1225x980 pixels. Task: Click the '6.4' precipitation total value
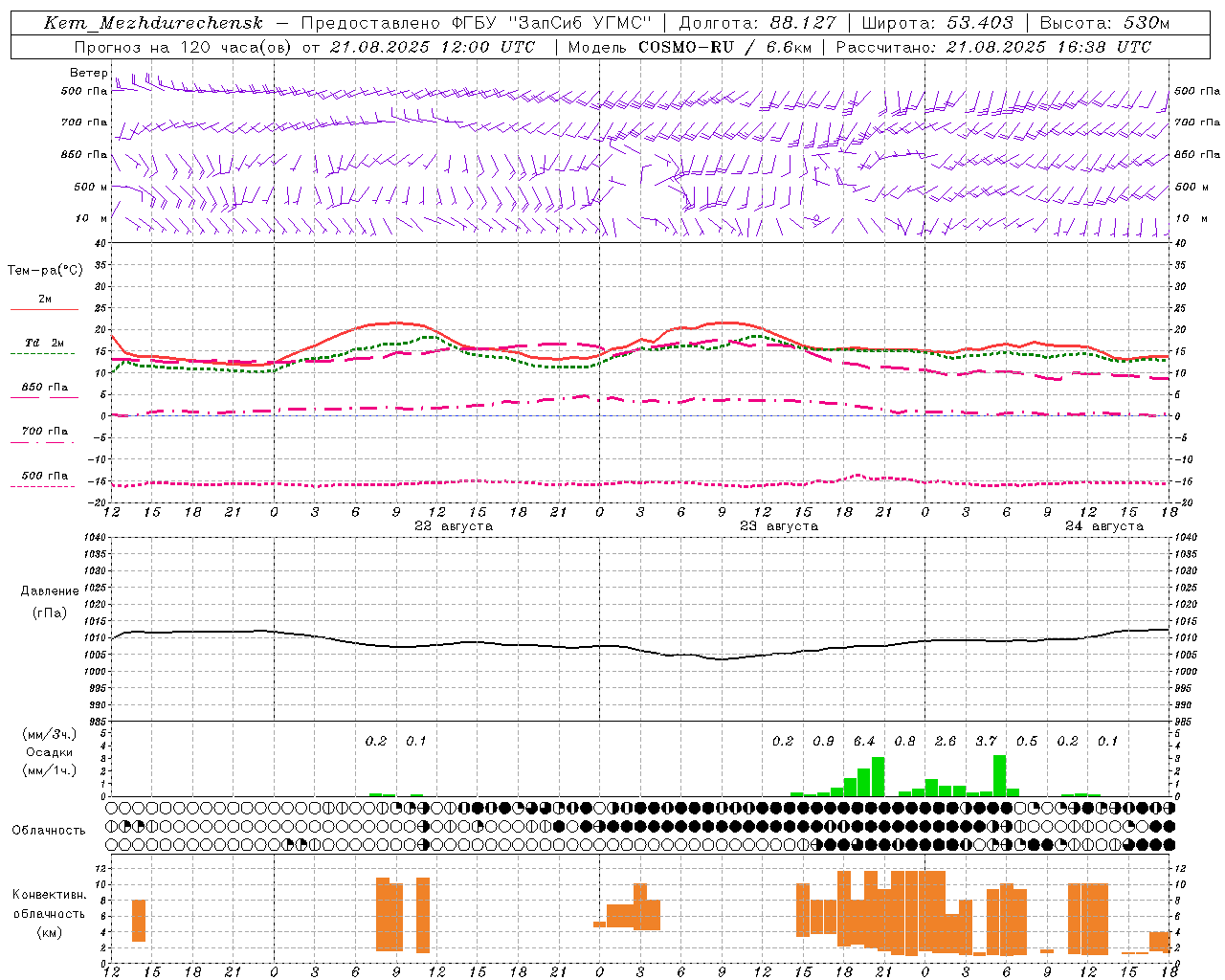864,742
